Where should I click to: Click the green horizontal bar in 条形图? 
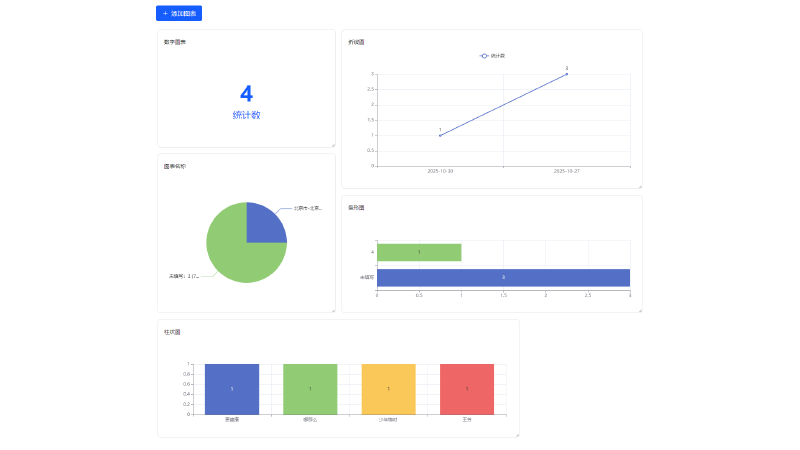coord(419,252)
